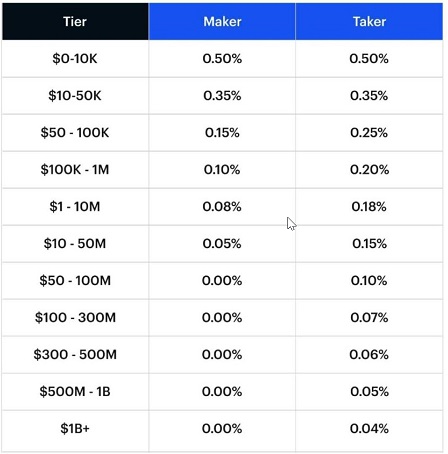Click the $500M - 1B tier label

pyautogui.click(x=75, y=392)
